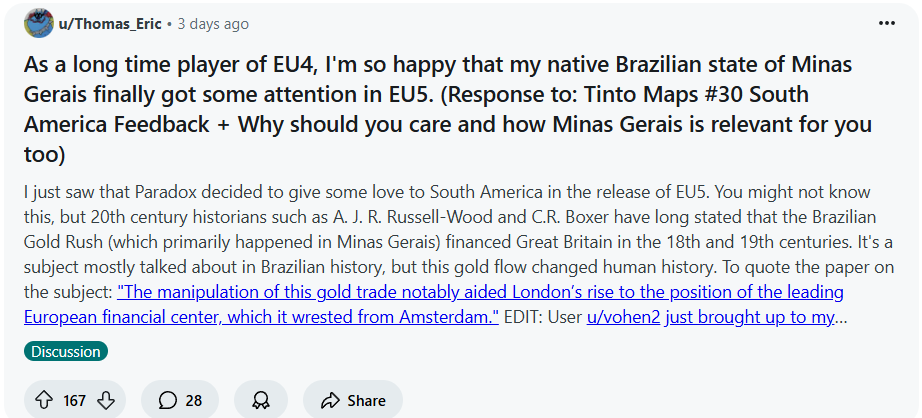
Task: Filter by the Discussion flair tag
Action: click(65, 351)
